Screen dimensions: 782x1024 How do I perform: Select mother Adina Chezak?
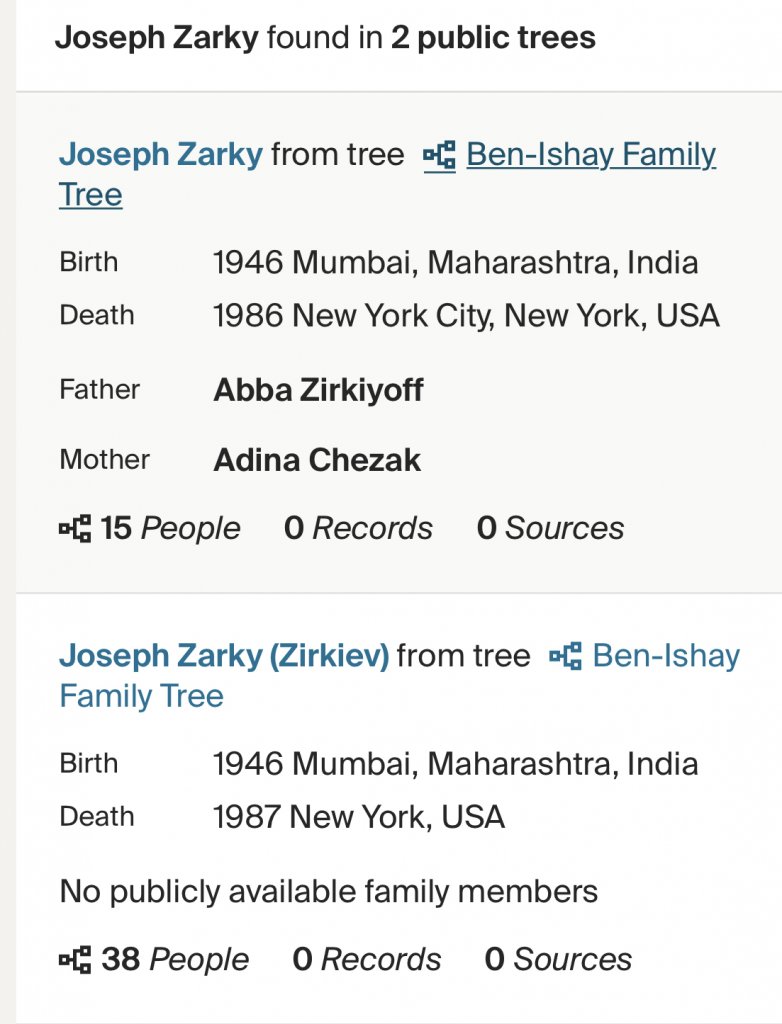point(317,460)
